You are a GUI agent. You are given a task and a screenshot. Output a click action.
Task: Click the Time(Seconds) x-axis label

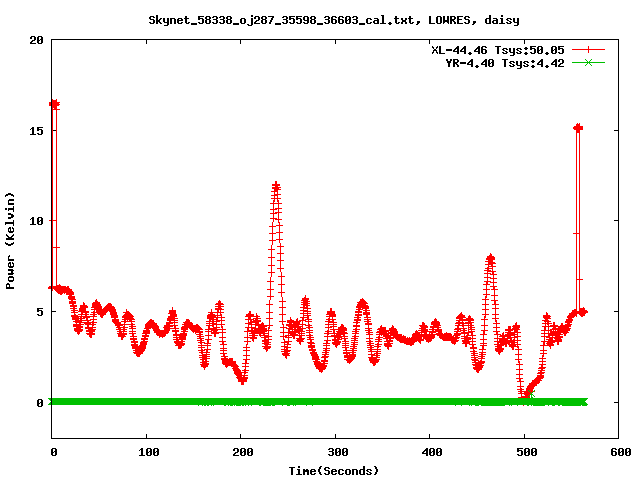[x=334, y=471]
